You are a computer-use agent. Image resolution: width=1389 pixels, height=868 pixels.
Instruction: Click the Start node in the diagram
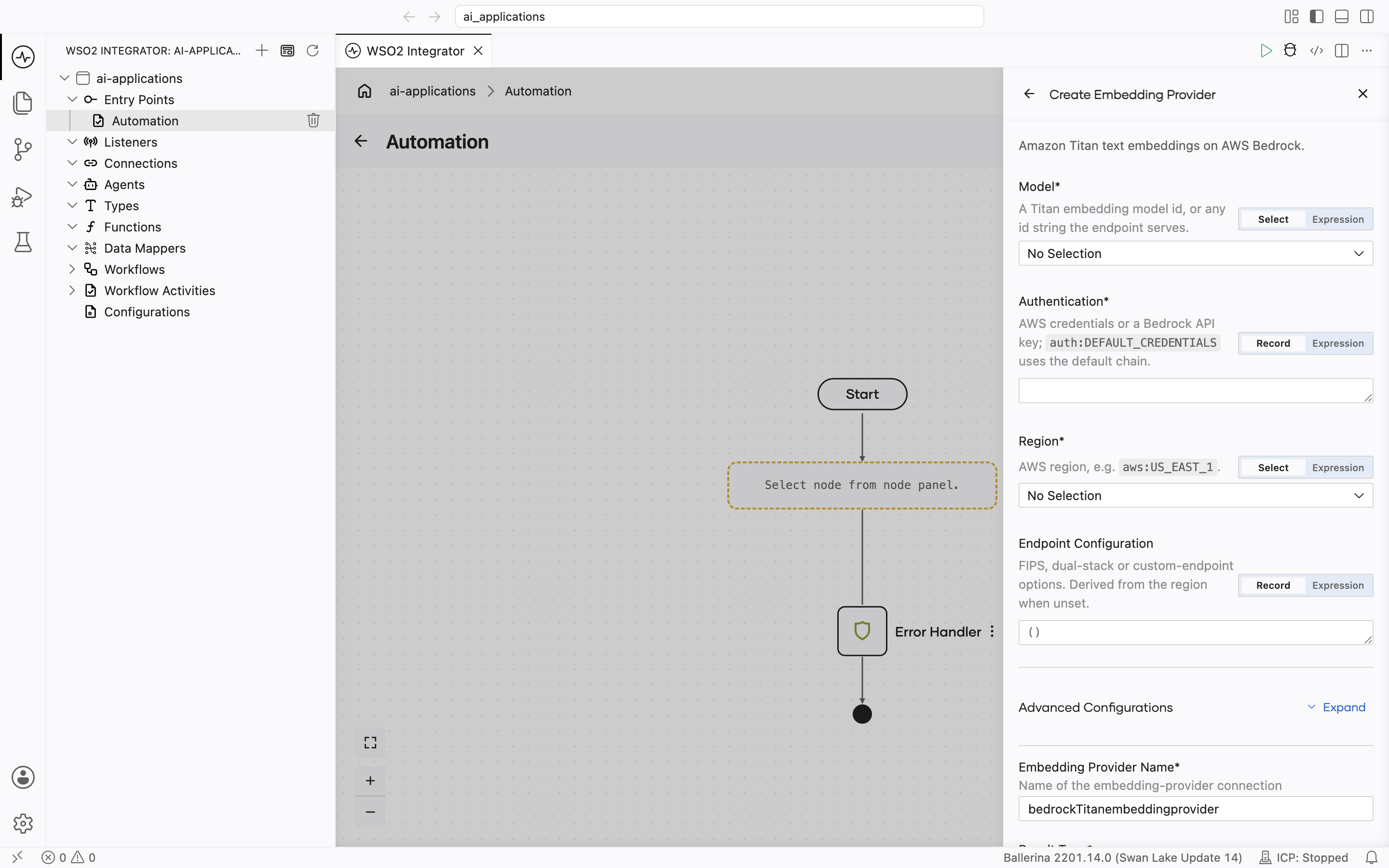(x=862, y=394)
